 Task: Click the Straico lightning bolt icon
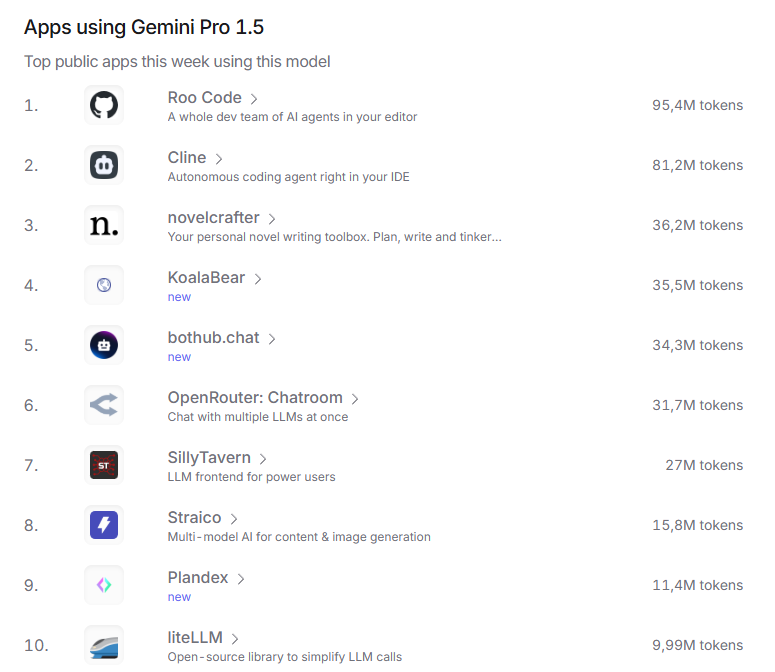point(104,525)
